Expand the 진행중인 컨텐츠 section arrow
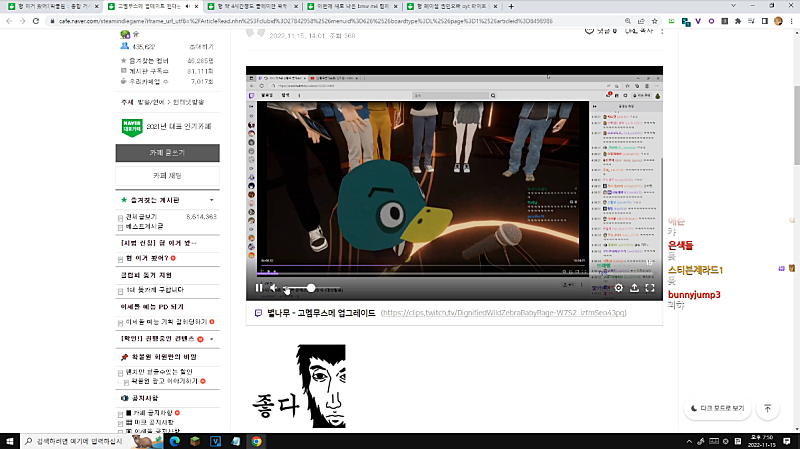Image resolution: width=800 pixels, height=449 pixels. pyautogui.click(x=212, y=339)
